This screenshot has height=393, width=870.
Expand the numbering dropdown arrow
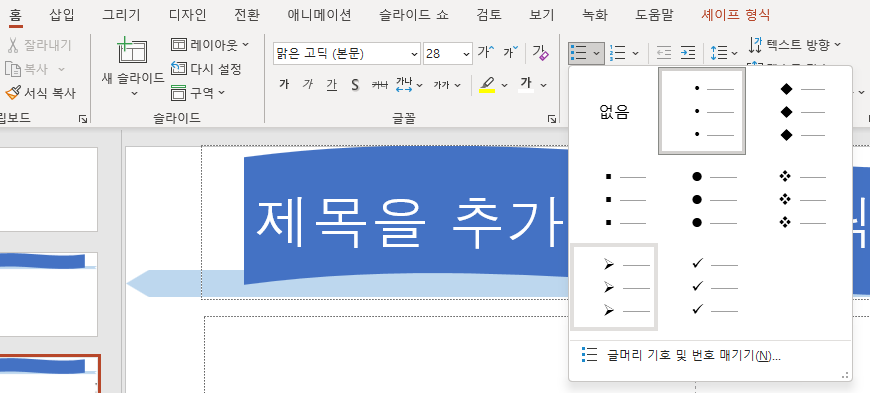click(635, 54)
